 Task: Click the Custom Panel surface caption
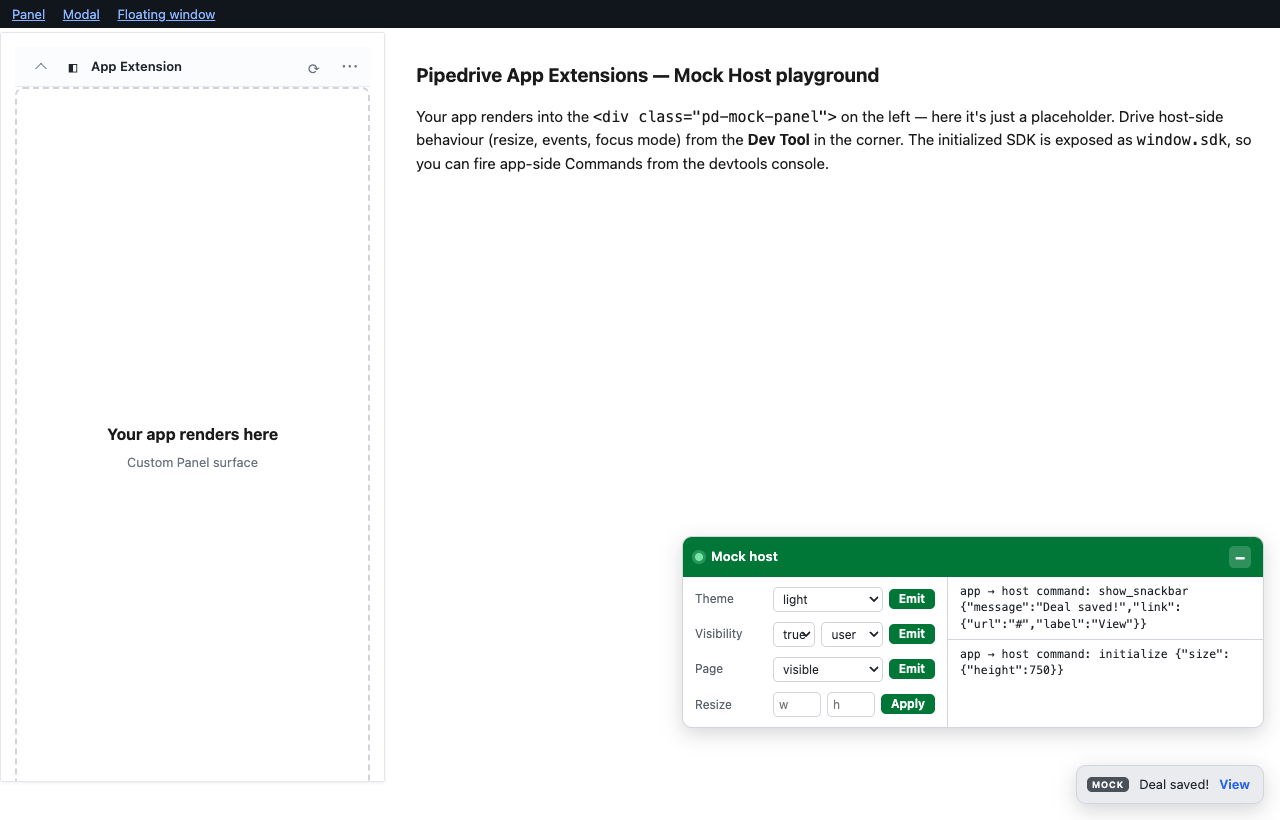[193, 462]
